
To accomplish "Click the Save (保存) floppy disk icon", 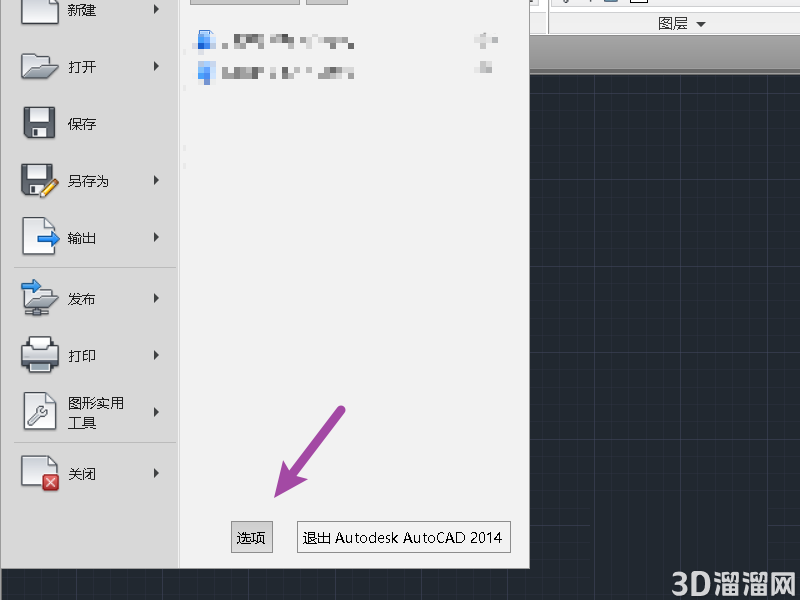I will point(39,123).
